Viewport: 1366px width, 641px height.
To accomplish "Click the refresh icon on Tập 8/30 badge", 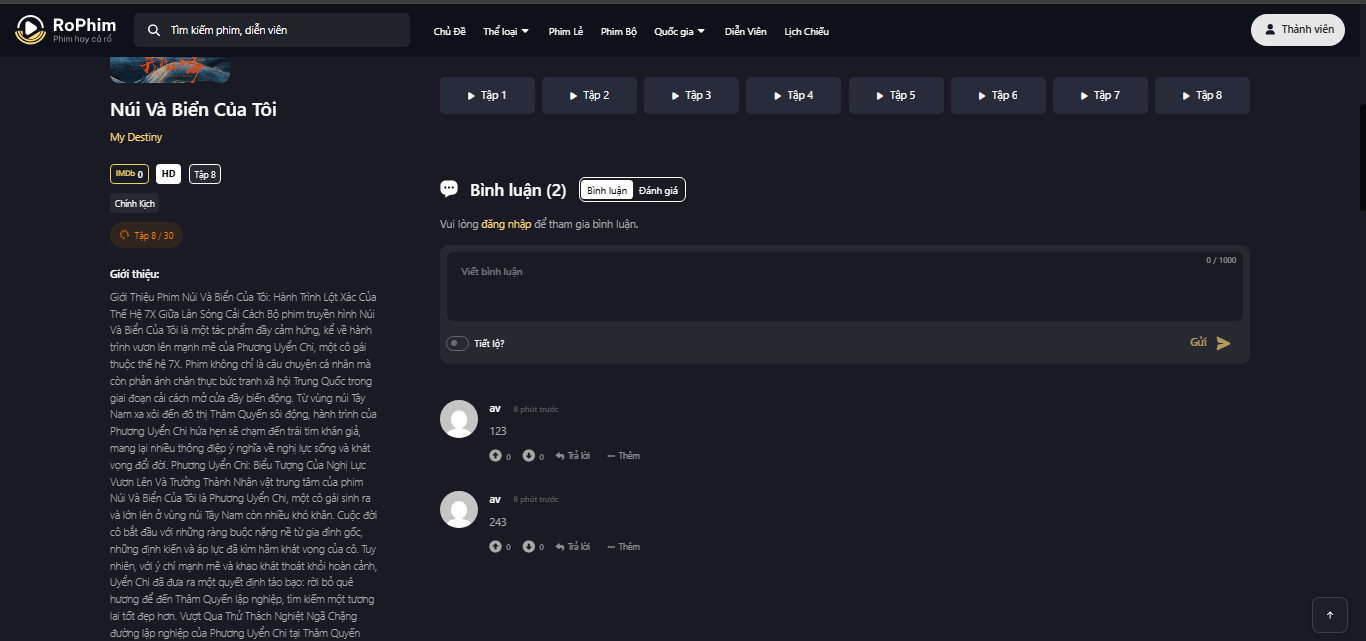I will click(124, 235).
